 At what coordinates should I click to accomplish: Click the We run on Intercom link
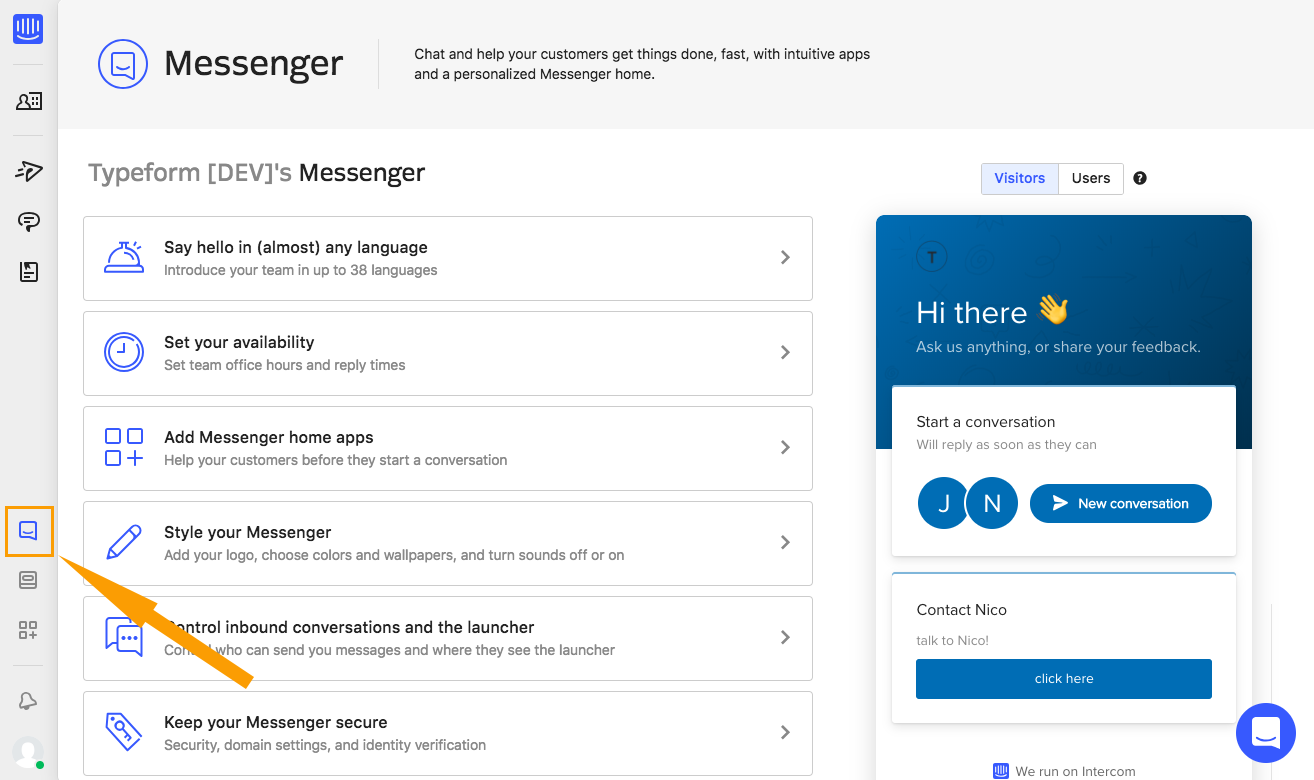pyautogui.click(x=1063, y=770)
